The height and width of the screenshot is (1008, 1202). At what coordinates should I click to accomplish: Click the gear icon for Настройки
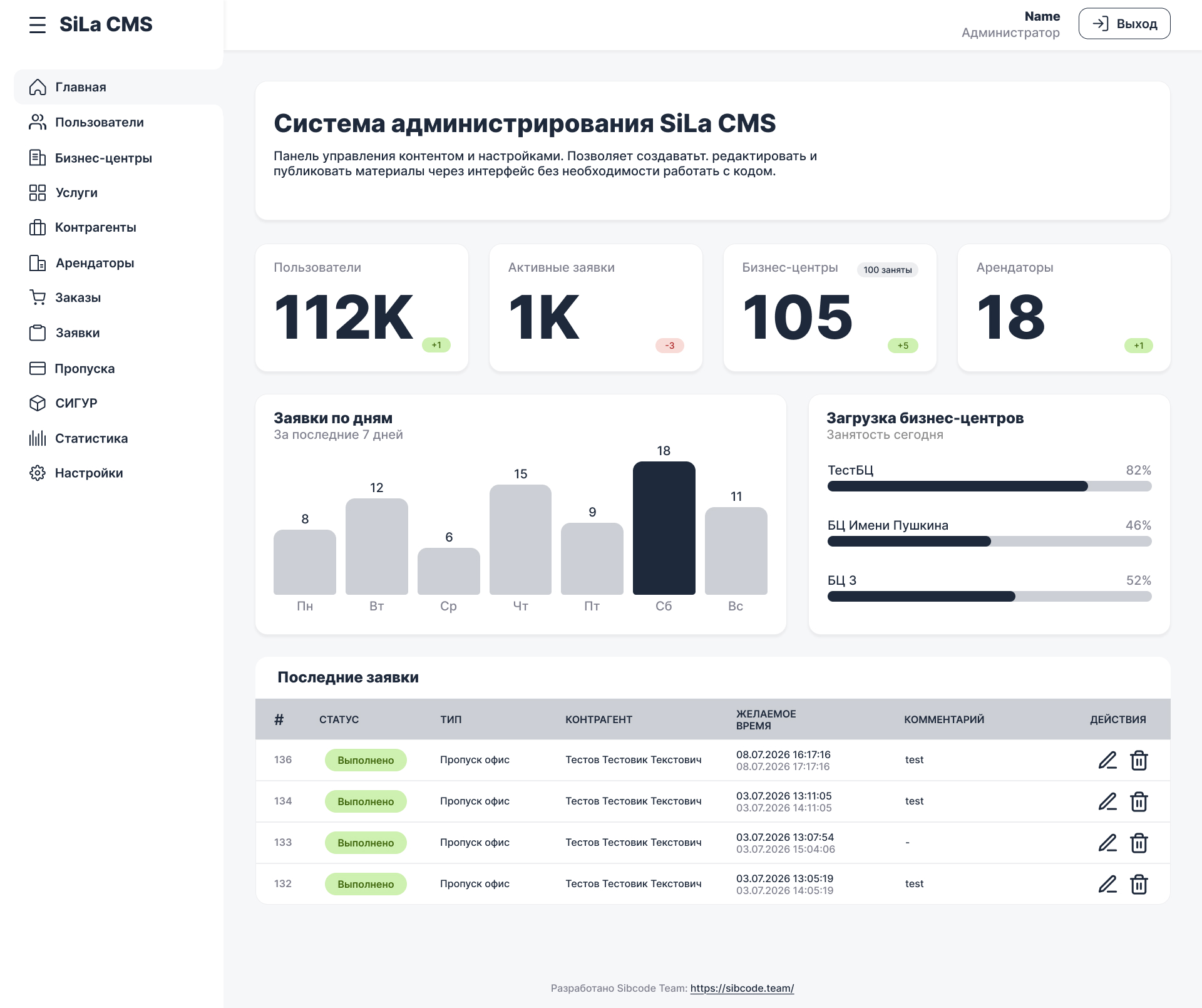coord(38,473)
